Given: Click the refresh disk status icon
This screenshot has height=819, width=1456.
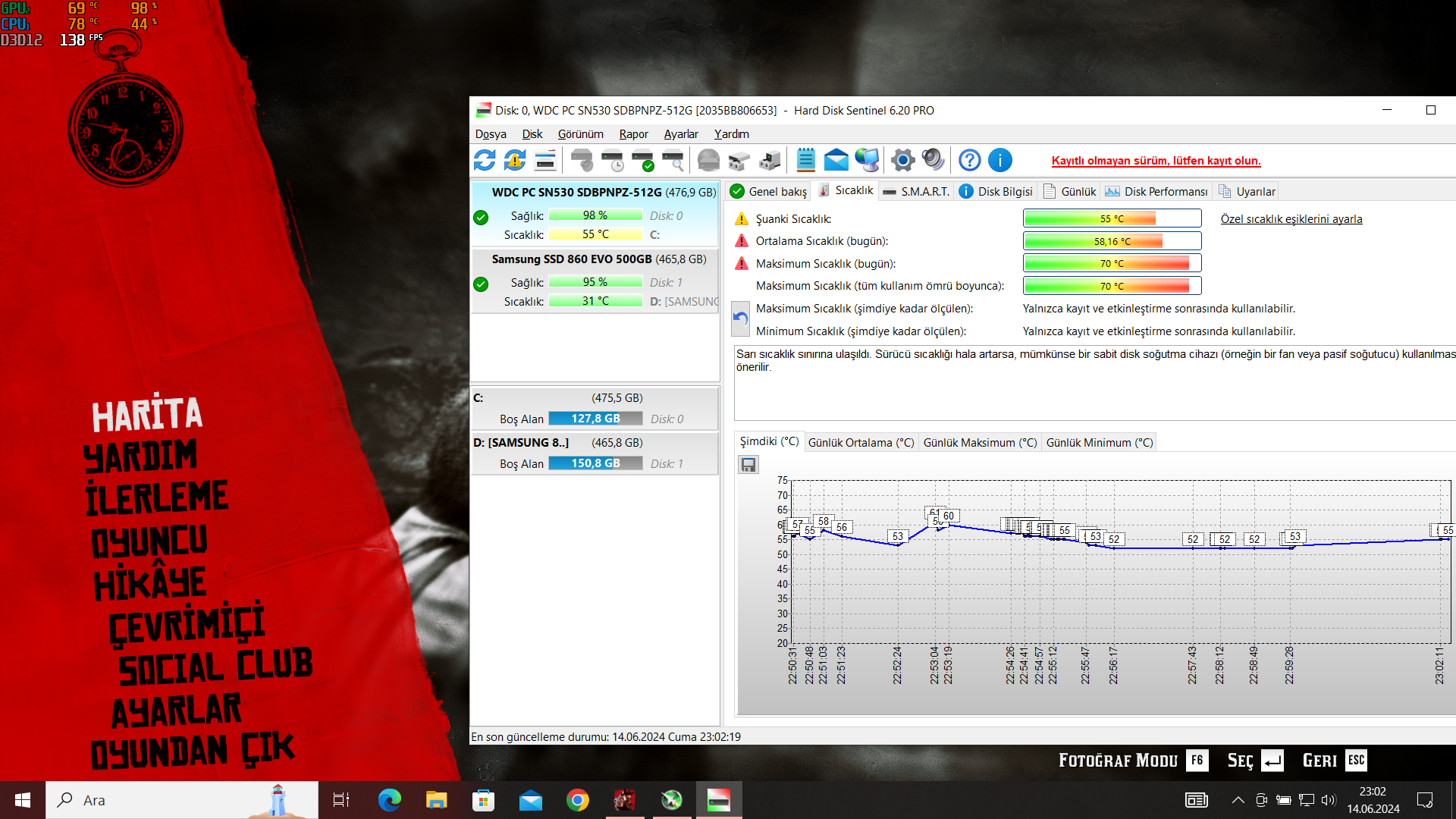Looking at the screenshot, I should point(485,161).
